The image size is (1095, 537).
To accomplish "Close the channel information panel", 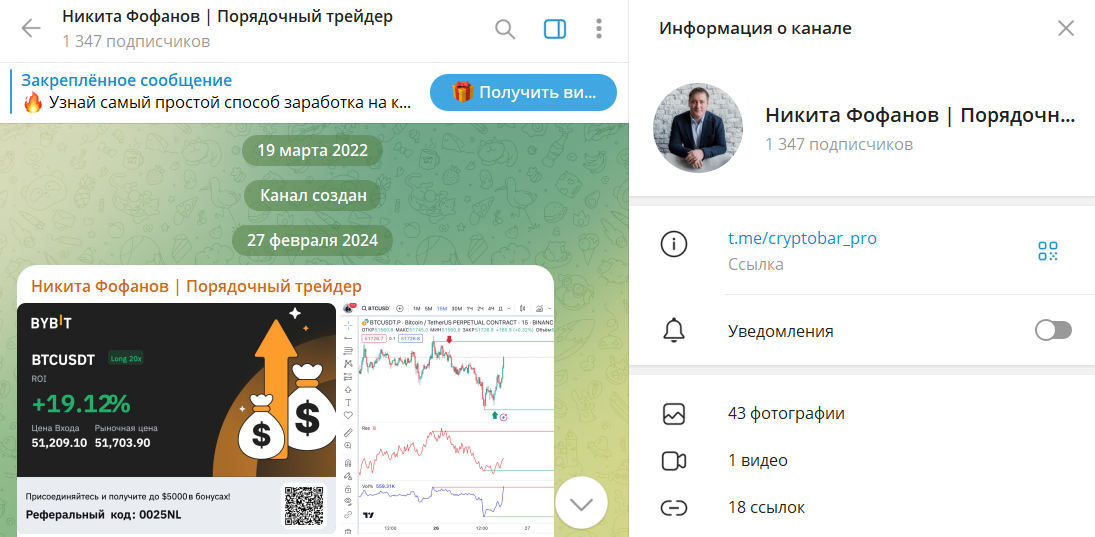I will tap(1066, 29).
